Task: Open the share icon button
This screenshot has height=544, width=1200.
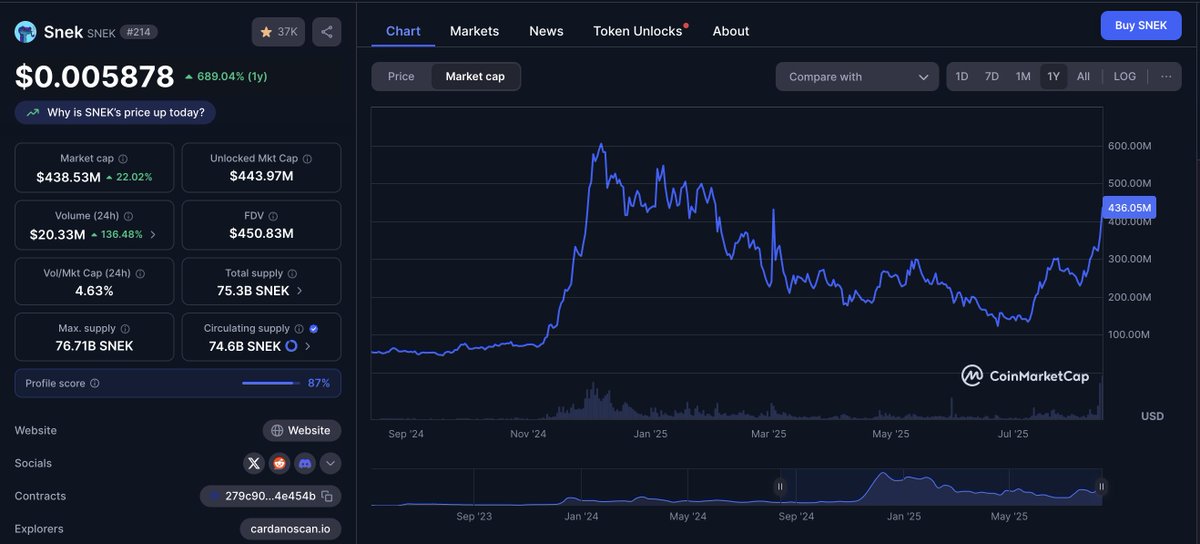Action: coord(326,32)
